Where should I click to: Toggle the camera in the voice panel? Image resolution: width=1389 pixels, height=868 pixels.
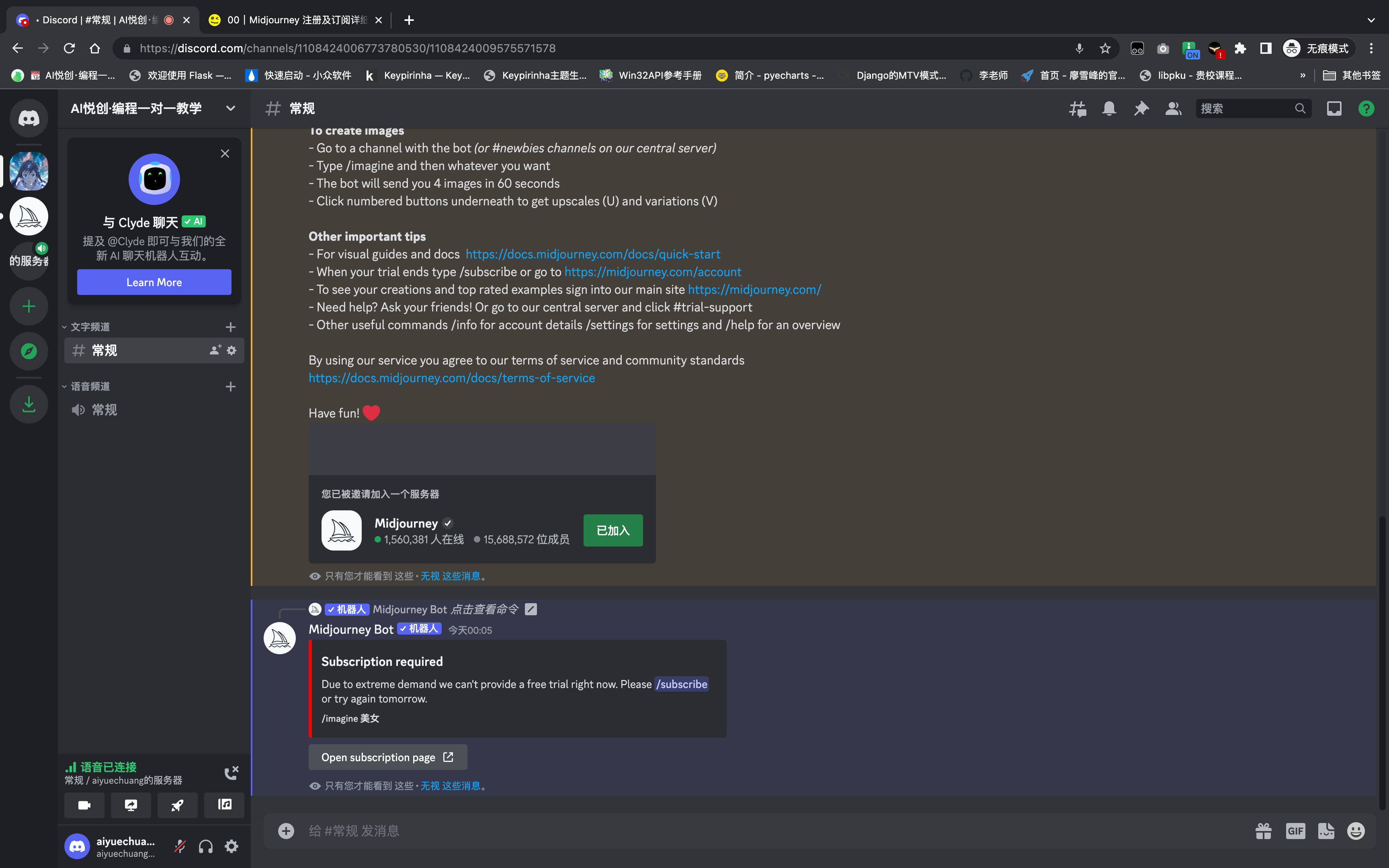point(84,805)
